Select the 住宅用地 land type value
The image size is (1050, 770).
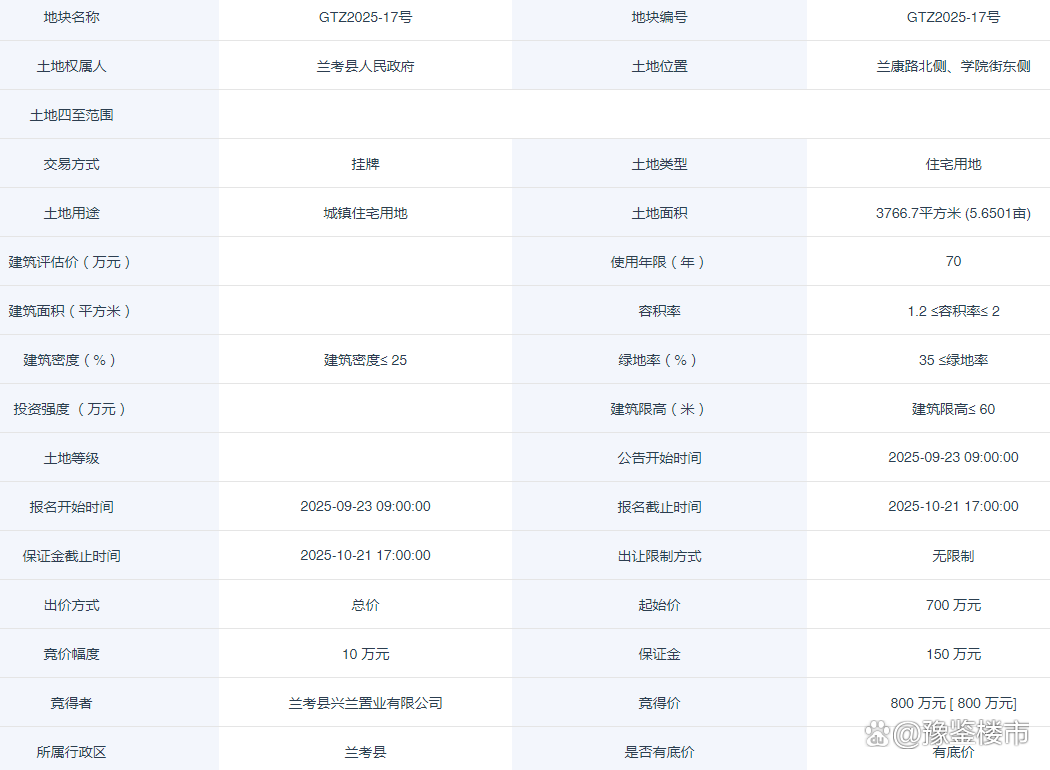pyautogui.click(x=954, y=163)
